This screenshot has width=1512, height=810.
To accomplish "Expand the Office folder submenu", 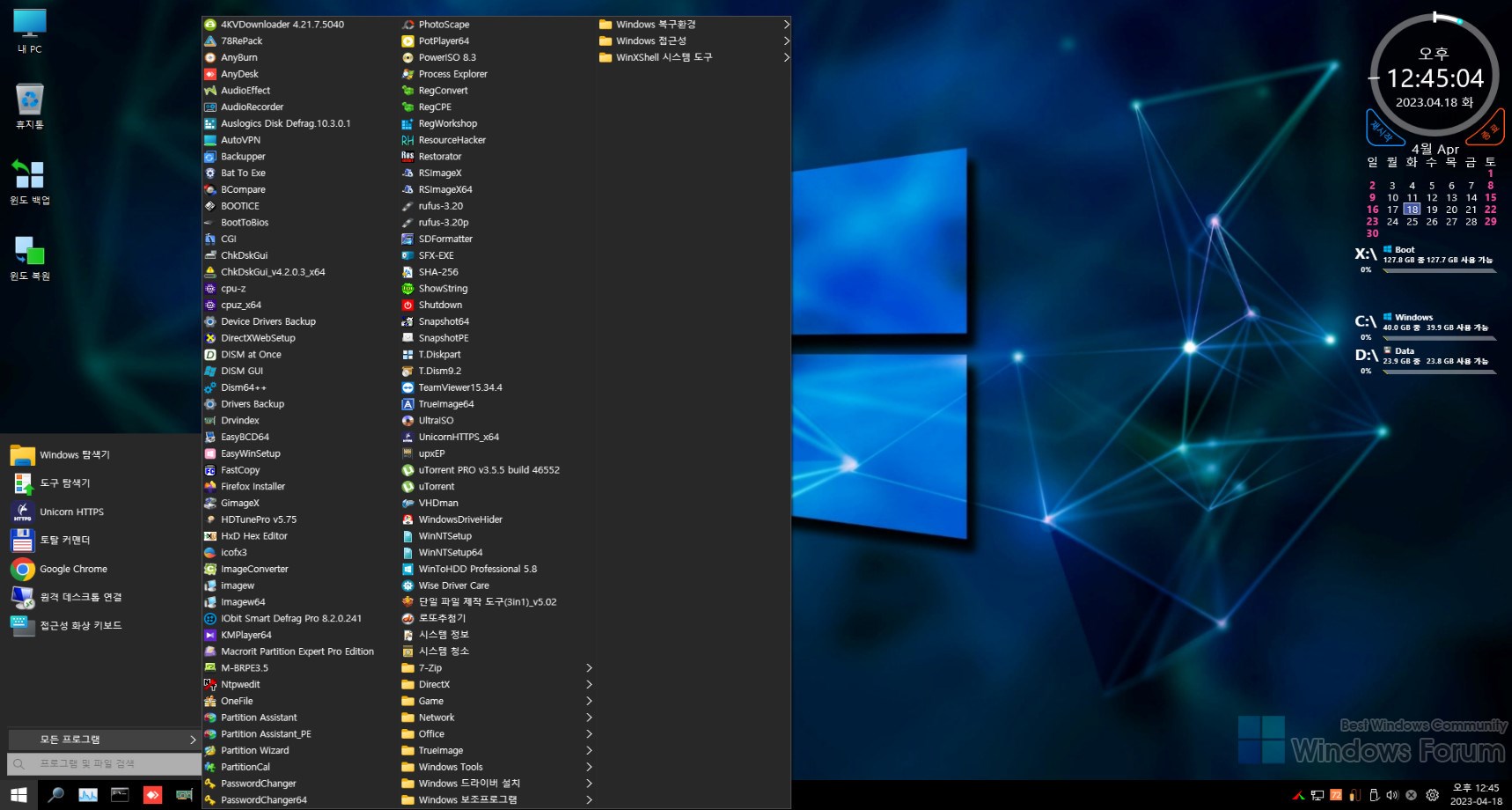I will [x=496, y=733].
